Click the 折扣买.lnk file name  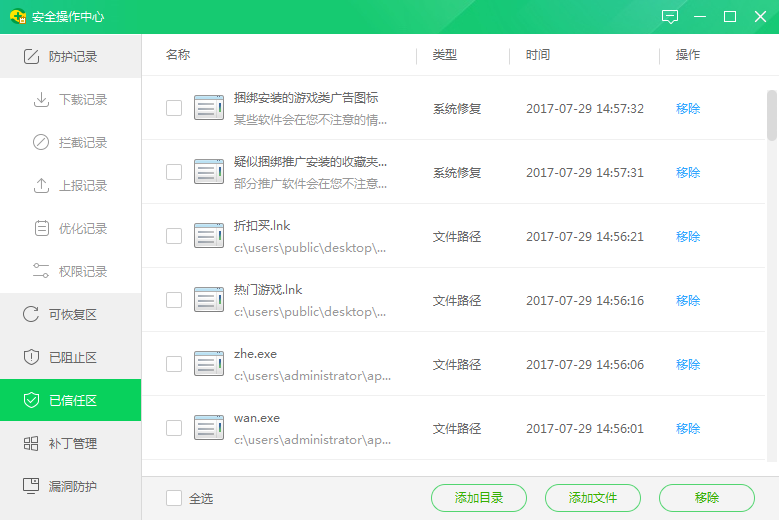[262, 225]
